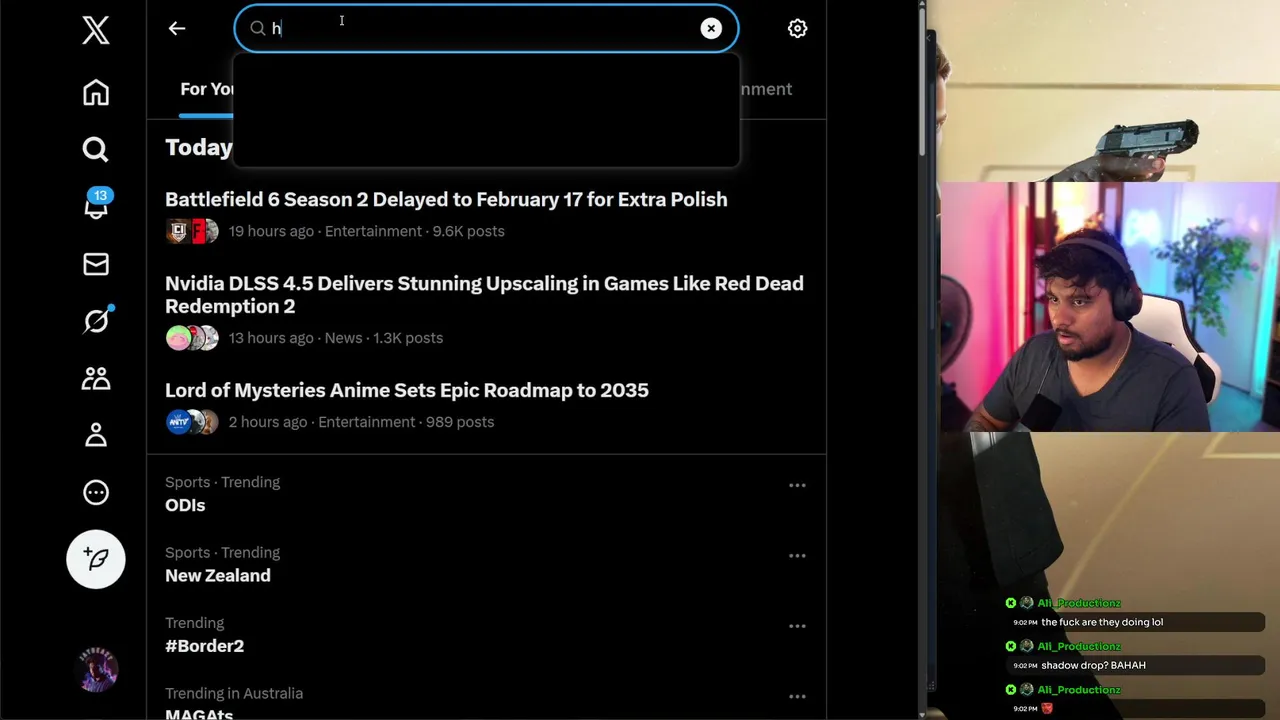
Task: Open more options for New Zealand trend
Action: click(797, 555)
